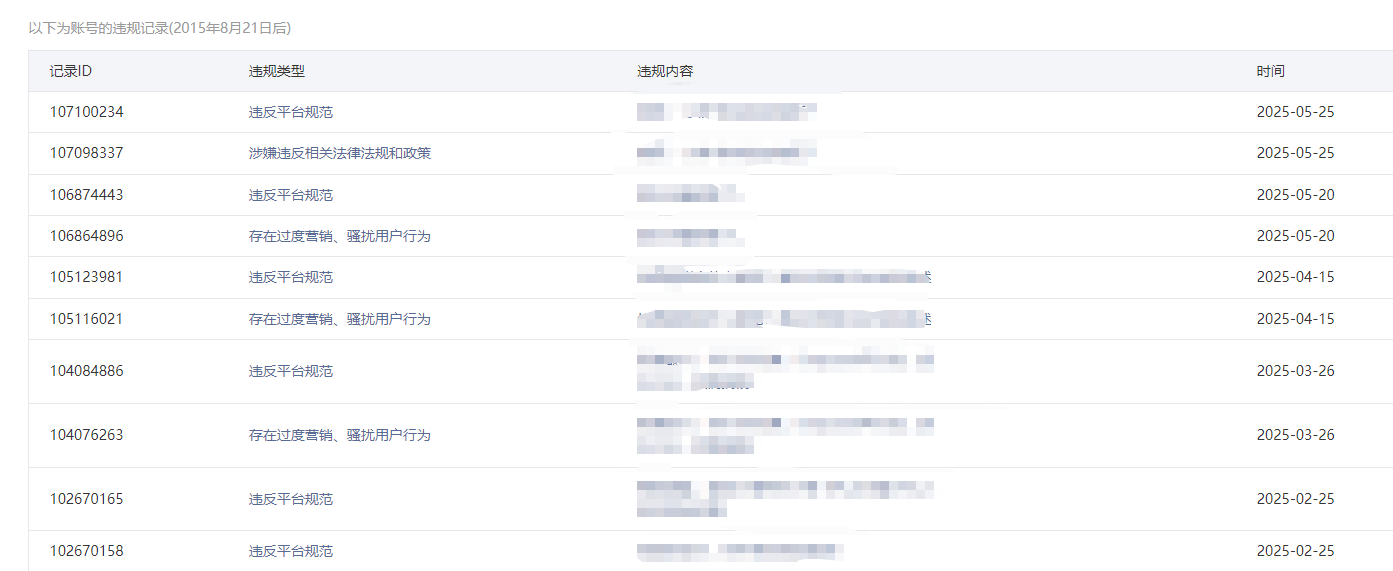Click the blurred violation content of record 104084886
The height and width of the screenshot is (571, 1393).
785,370
